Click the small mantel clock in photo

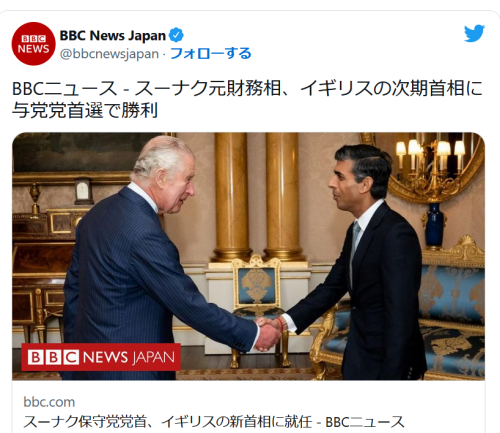(83, 192)
